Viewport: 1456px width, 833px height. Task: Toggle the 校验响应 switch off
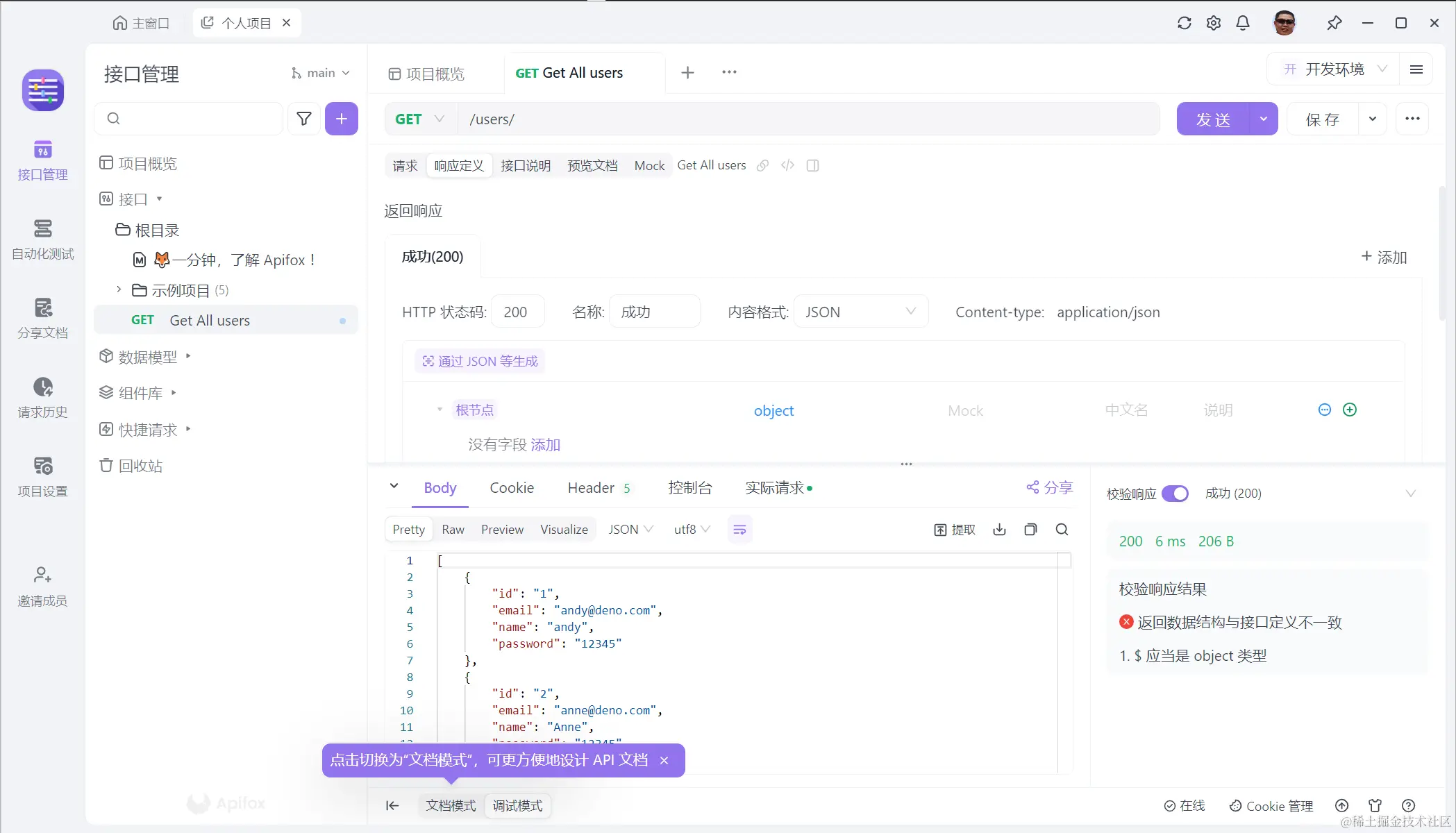coord(1175,494)
